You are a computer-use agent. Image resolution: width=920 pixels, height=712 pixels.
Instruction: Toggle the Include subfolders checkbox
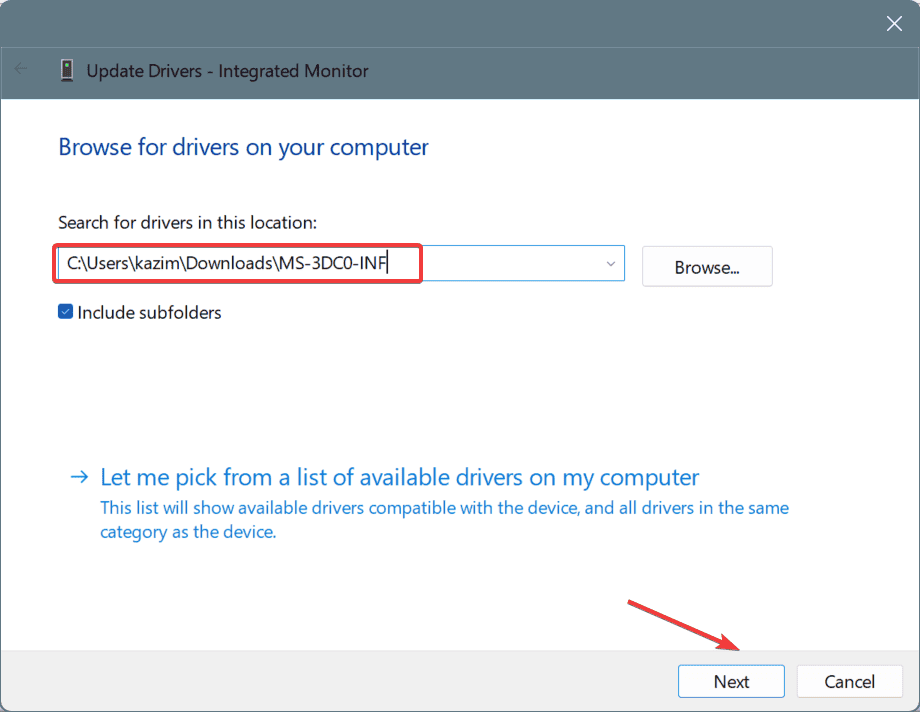point(65,312)
